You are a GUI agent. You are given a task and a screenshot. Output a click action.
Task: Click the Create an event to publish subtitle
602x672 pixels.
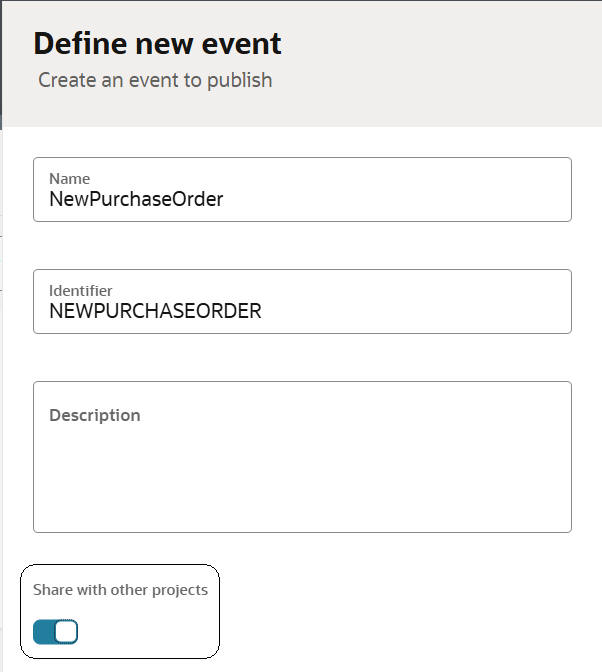[155, 80]
